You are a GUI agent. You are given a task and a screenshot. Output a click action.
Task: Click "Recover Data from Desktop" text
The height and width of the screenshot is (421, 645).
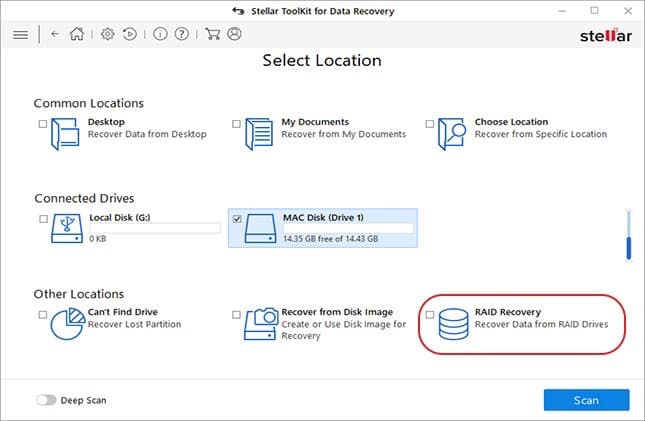coord(147,134)
